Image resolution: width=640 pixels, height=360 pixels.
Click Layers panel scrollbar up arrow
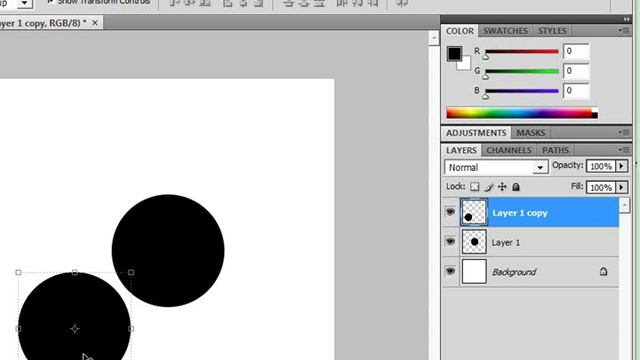tap(624, 205)
